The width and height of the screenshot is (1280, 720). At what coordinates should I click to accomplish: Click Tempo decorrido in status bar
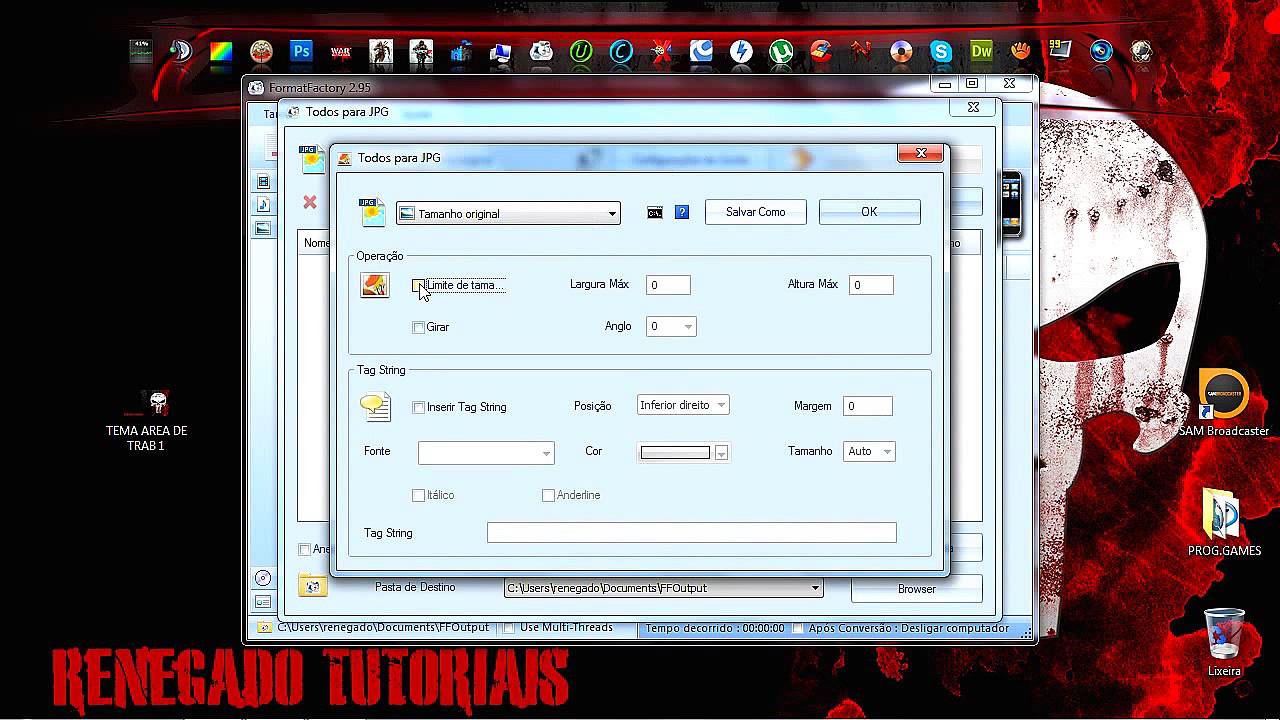click(x=715, y=628)
